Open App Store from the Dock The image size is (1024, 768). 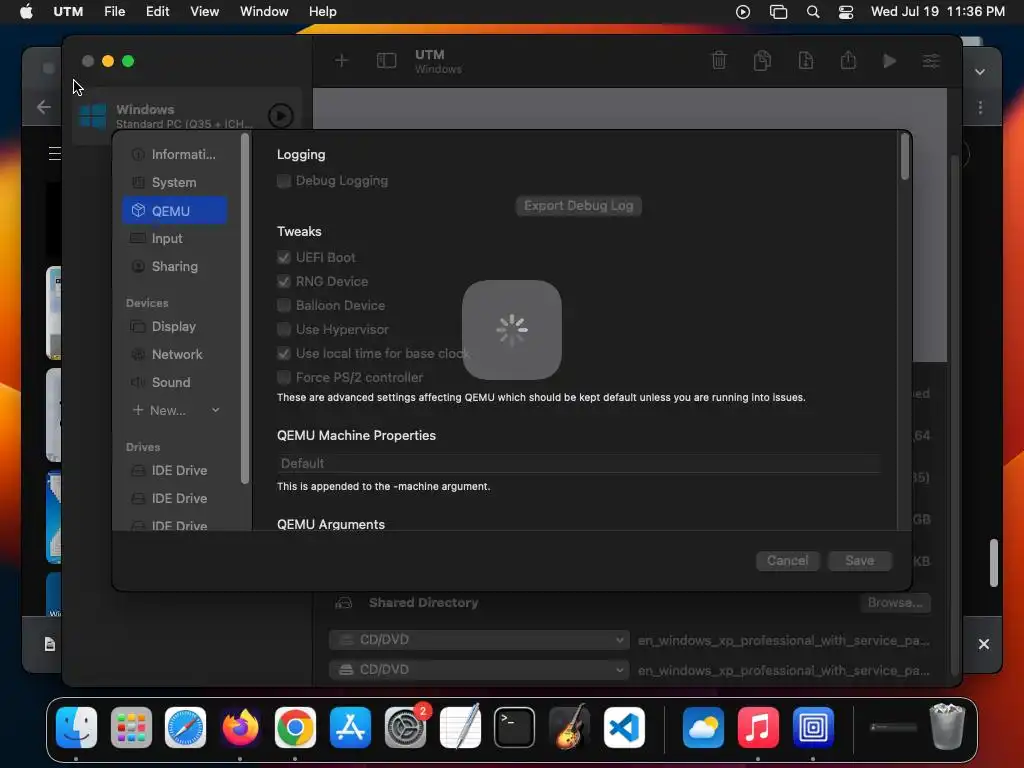350,728
